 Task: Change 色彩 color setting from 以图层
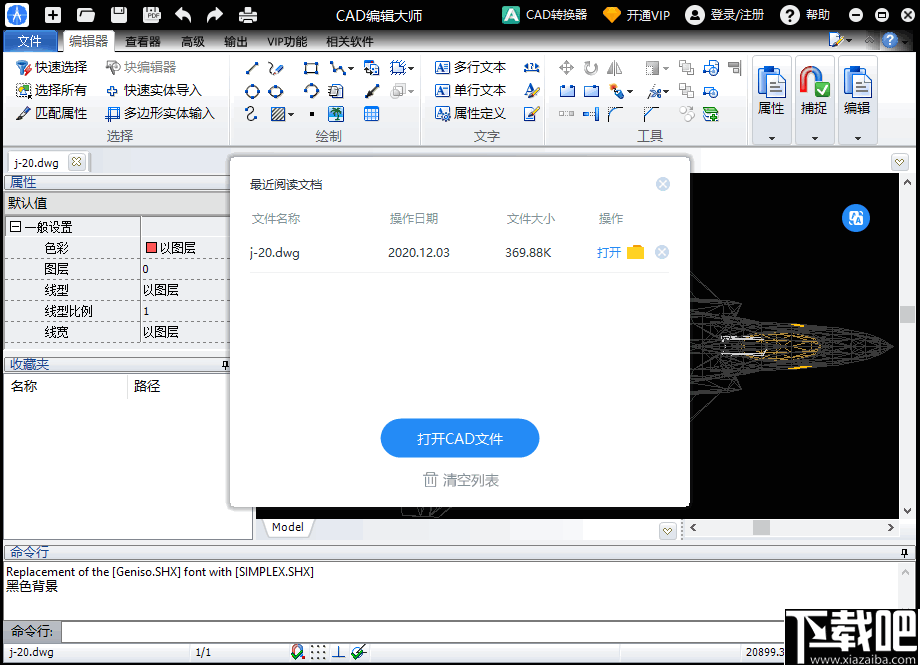184,247
